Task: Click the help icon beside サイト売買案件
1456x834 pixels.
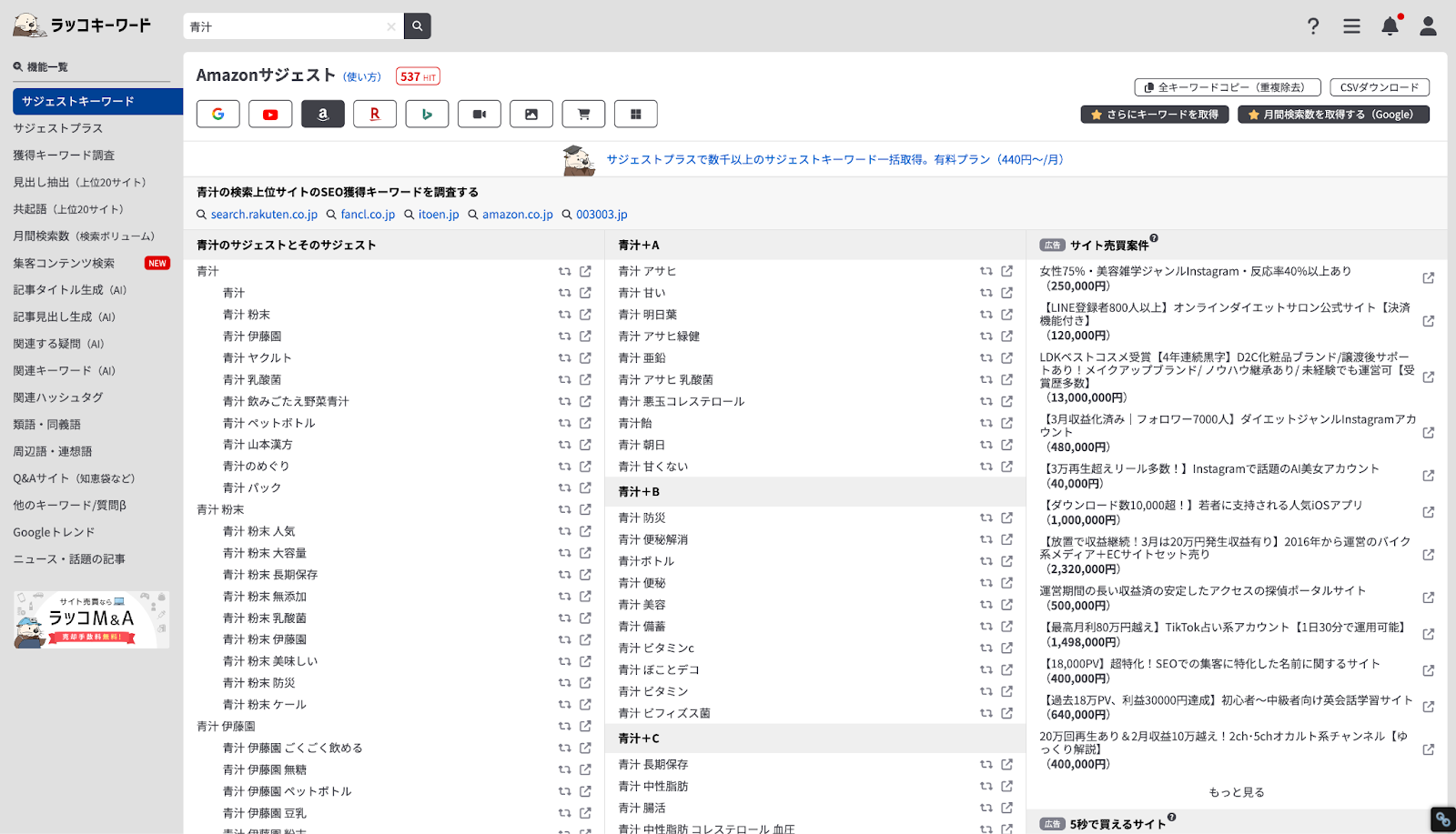Action: point(1154,238)
